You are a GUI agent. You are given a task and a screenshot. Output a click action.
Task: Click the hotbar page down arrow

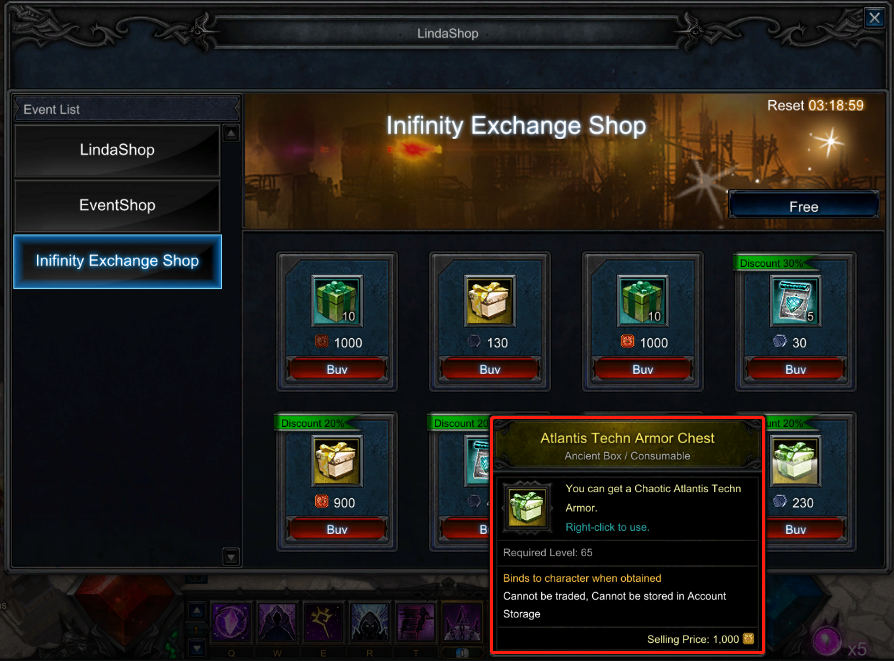(197, 648)
